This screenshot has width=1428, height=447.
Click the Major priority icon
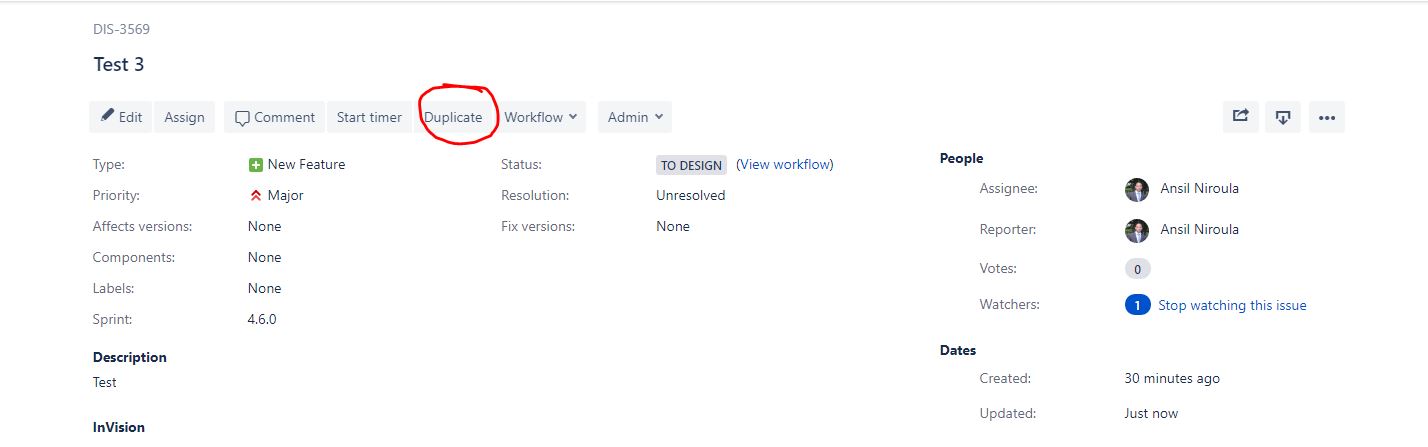click(256, 195)
